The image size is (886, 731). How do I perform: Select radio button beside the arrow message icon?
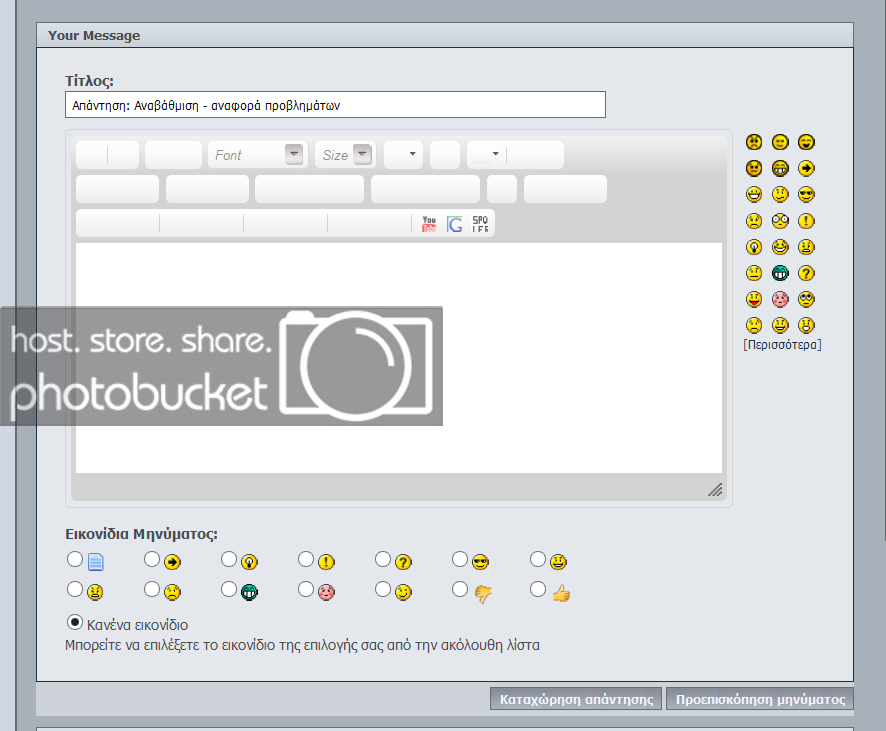point(151,559)
